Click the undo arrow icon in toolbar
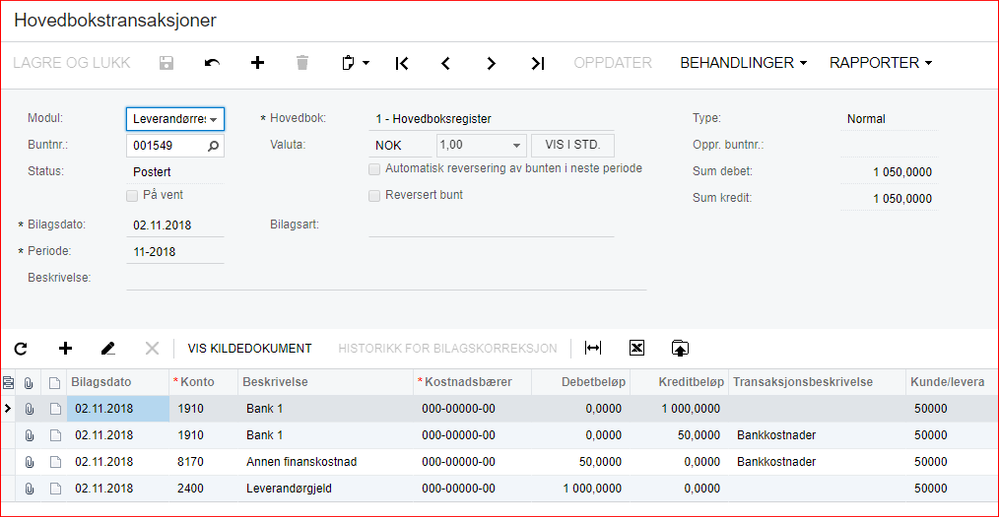This screenshot has width=999, height=517. (212, 63)
